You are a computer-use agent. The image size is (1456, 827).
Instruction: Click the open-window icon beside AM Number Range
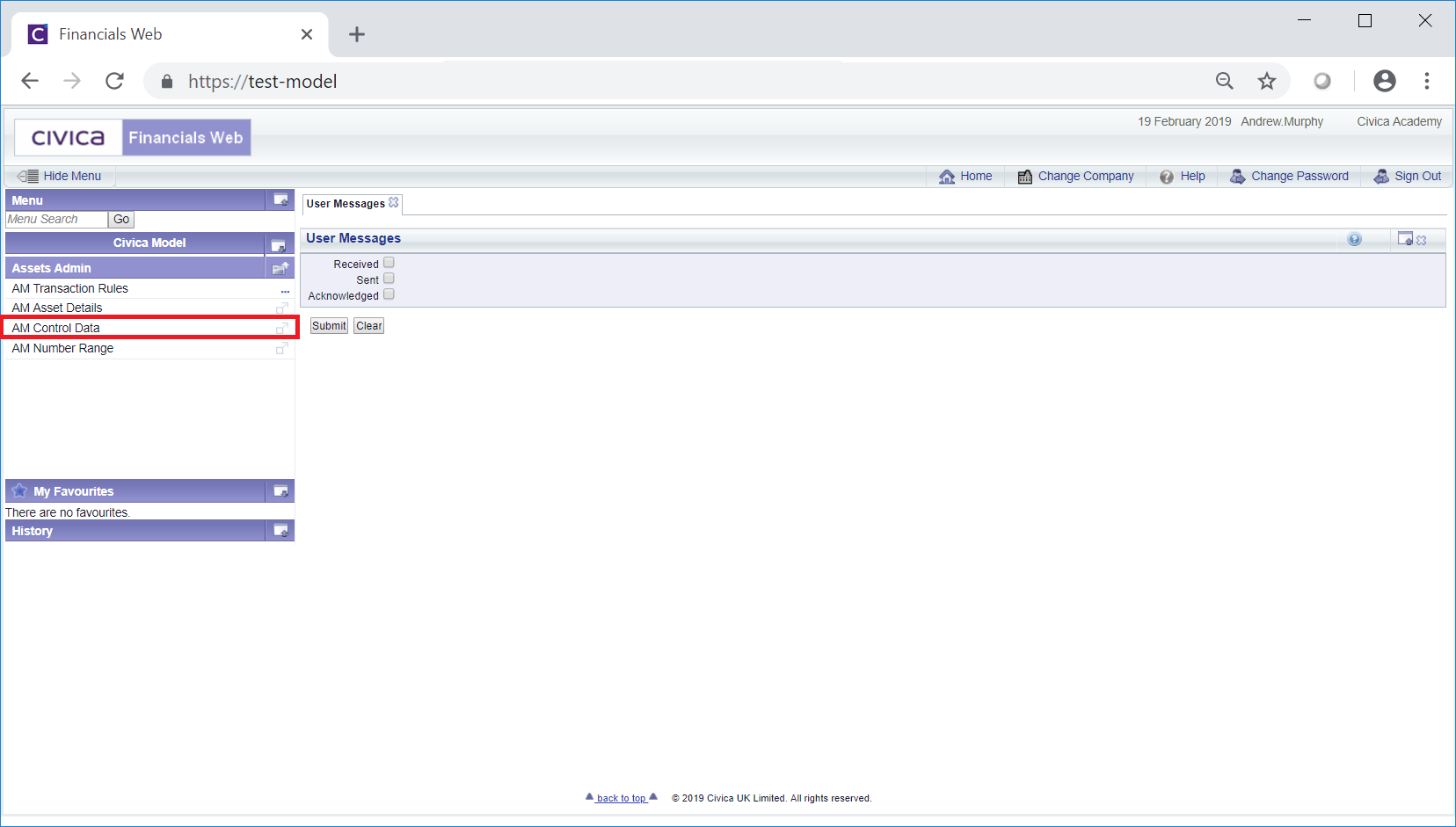282,348
